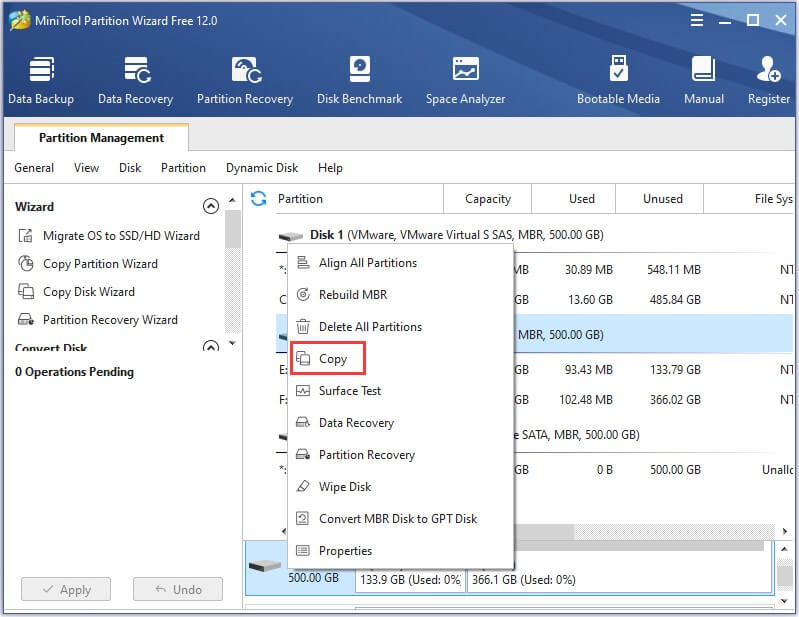799x617 pixels.
Task: Open the Manual
Action: [x=704, y=80]
